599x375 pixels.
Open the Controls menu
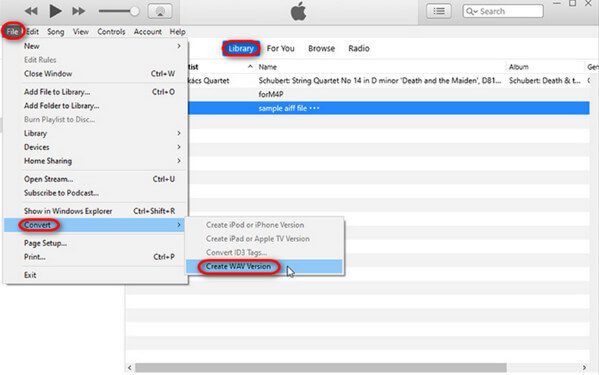(x=111, y=32)
